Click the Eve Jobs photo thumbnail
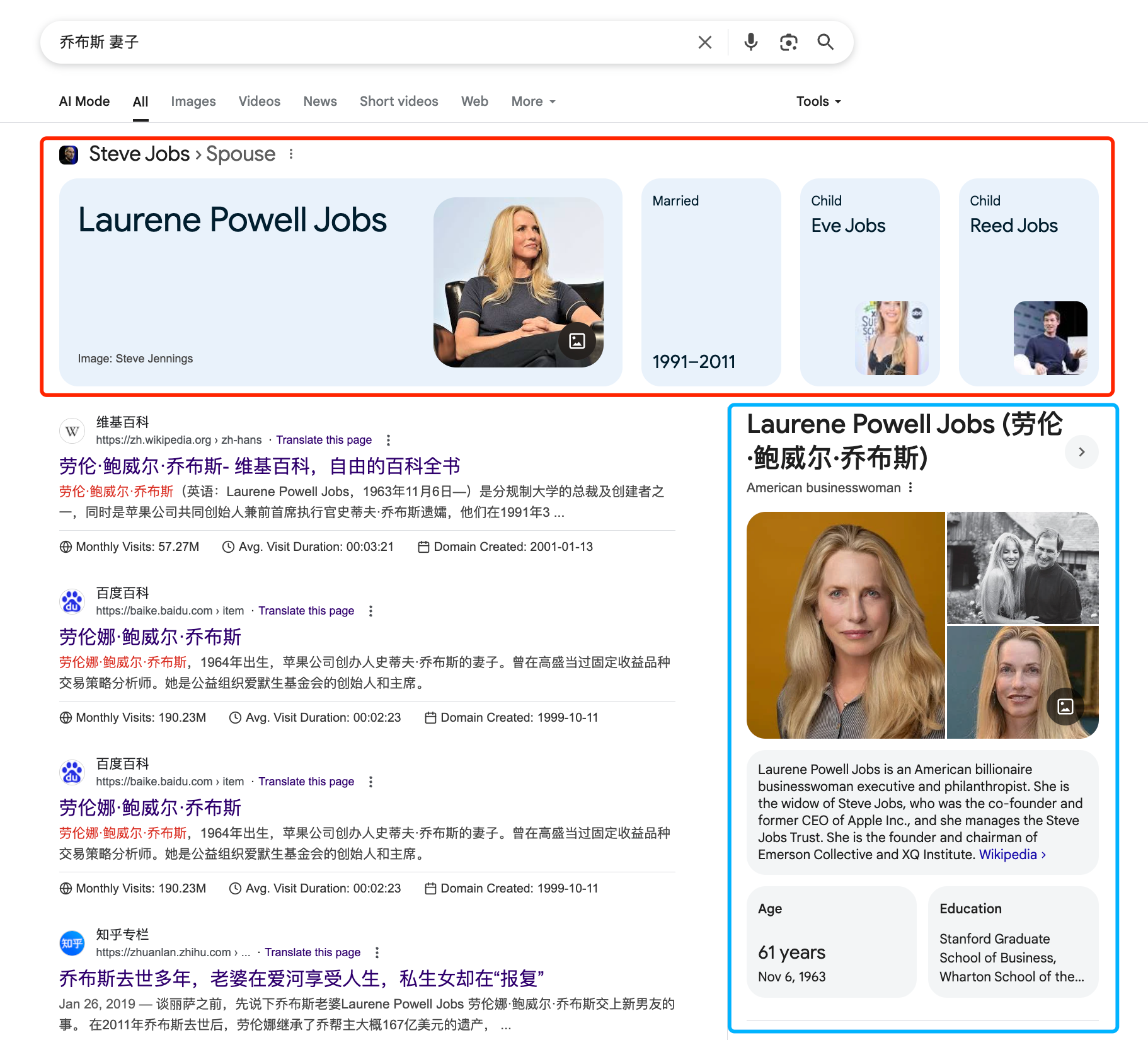Viewport: 1148px width, 1040px height. [x=892, y=338]
